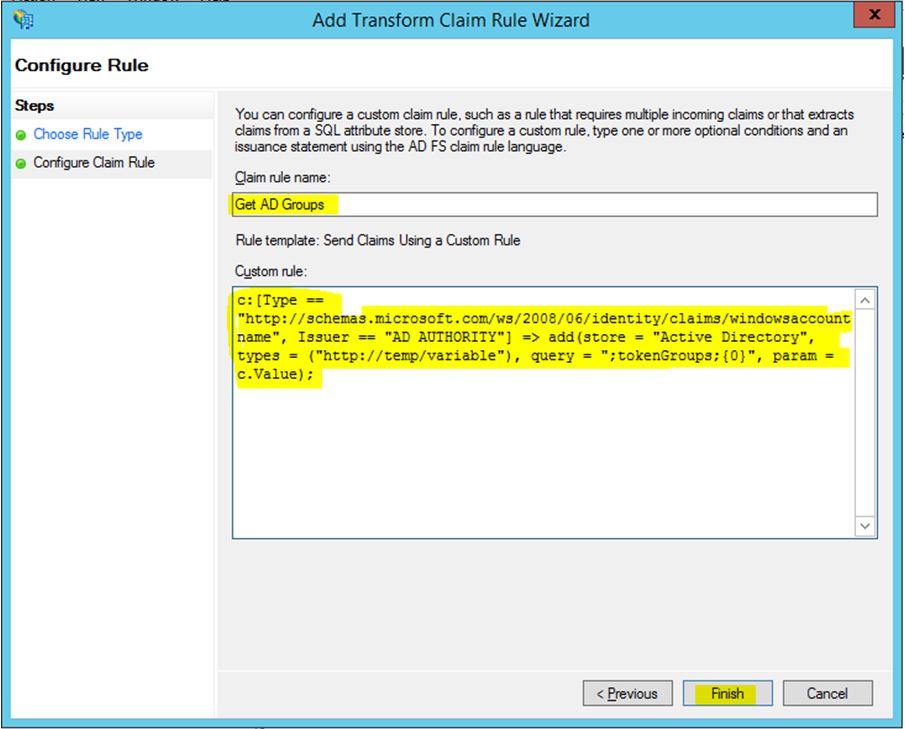Click the wizard title bar text
Viewport: 905px width, 729px height.
(x=451, y=20)
